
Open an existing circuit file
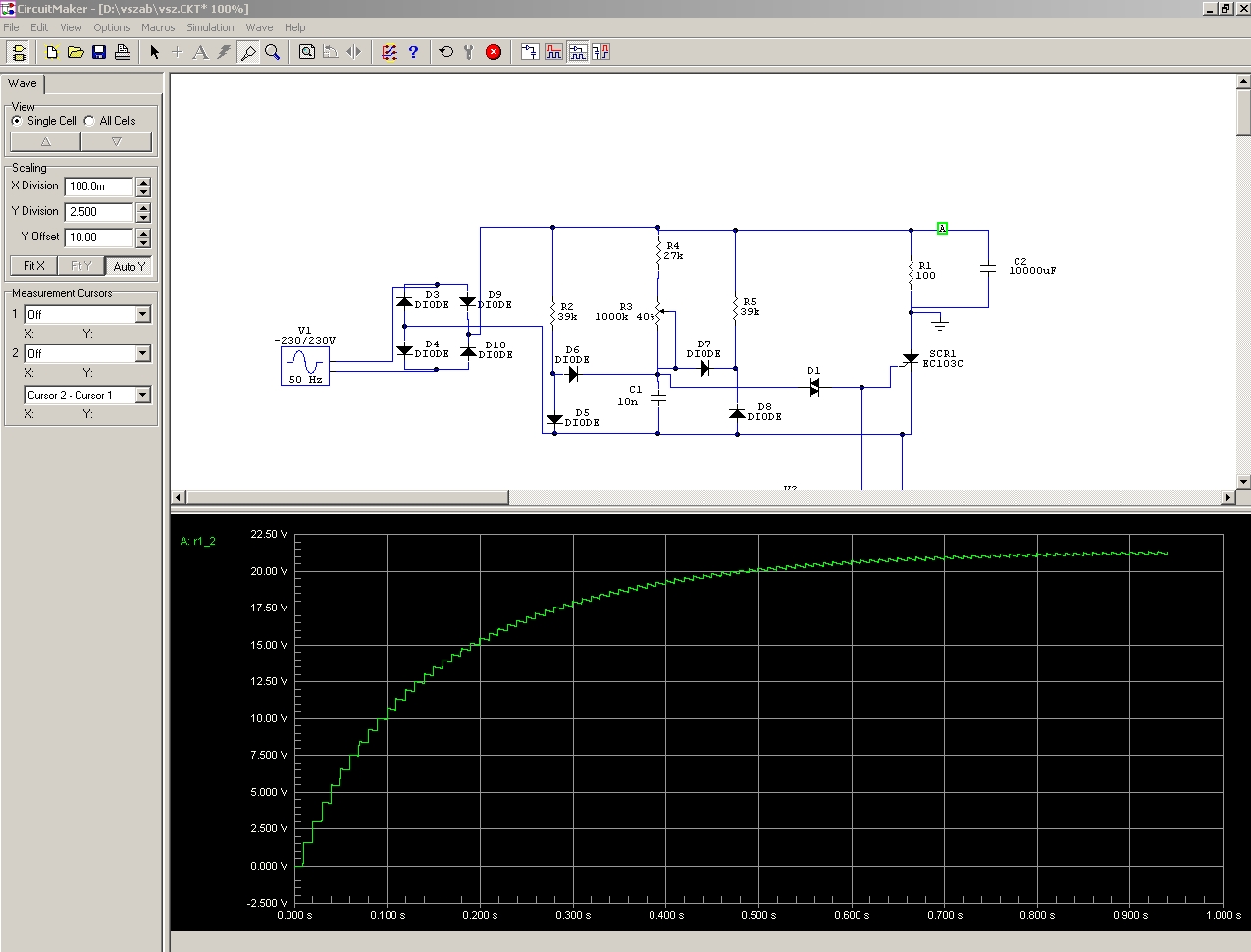pyautogui.click(x=76, y=52)
